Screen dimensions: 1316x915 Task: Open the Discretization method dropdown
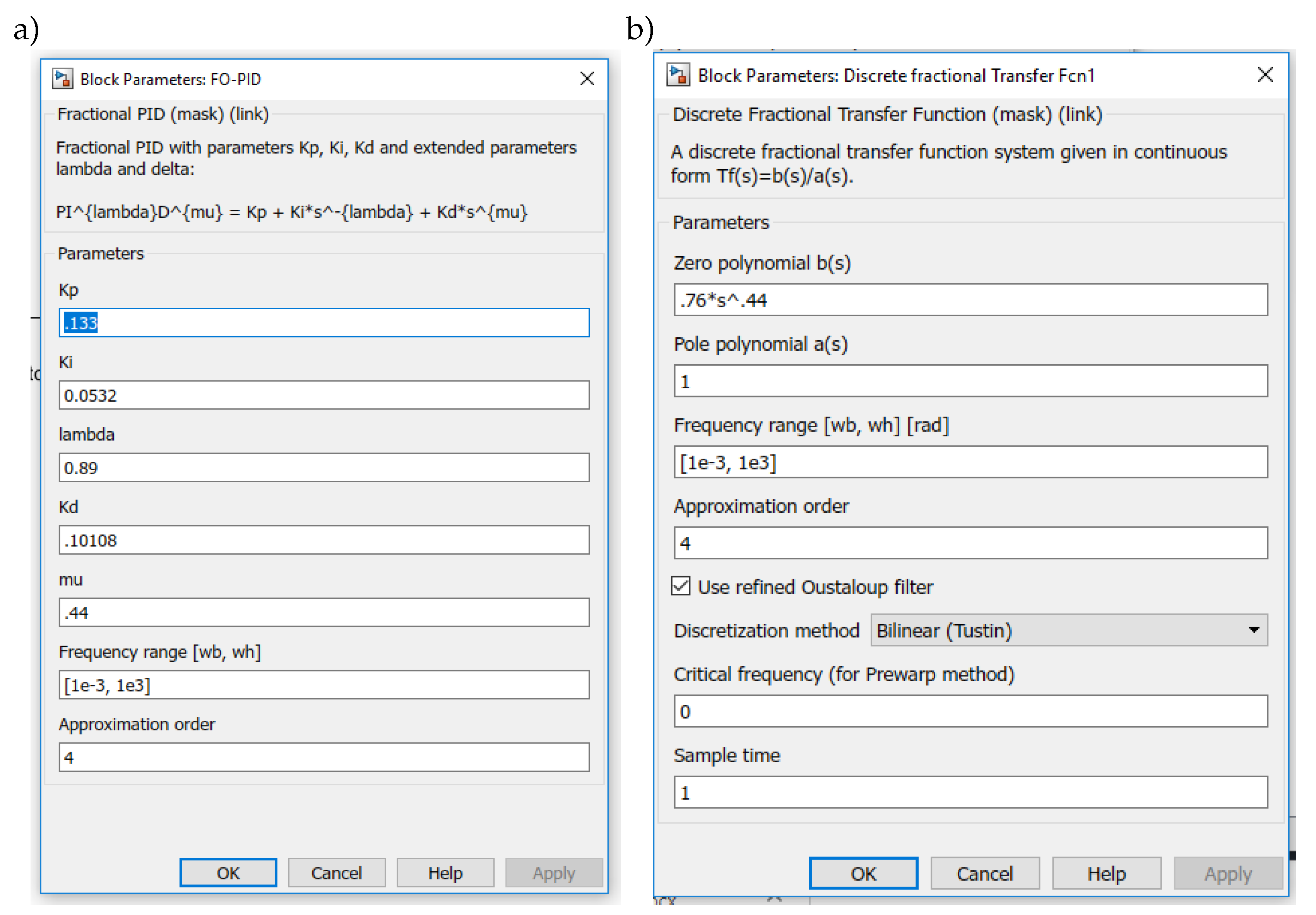[x=1068, y=630]
